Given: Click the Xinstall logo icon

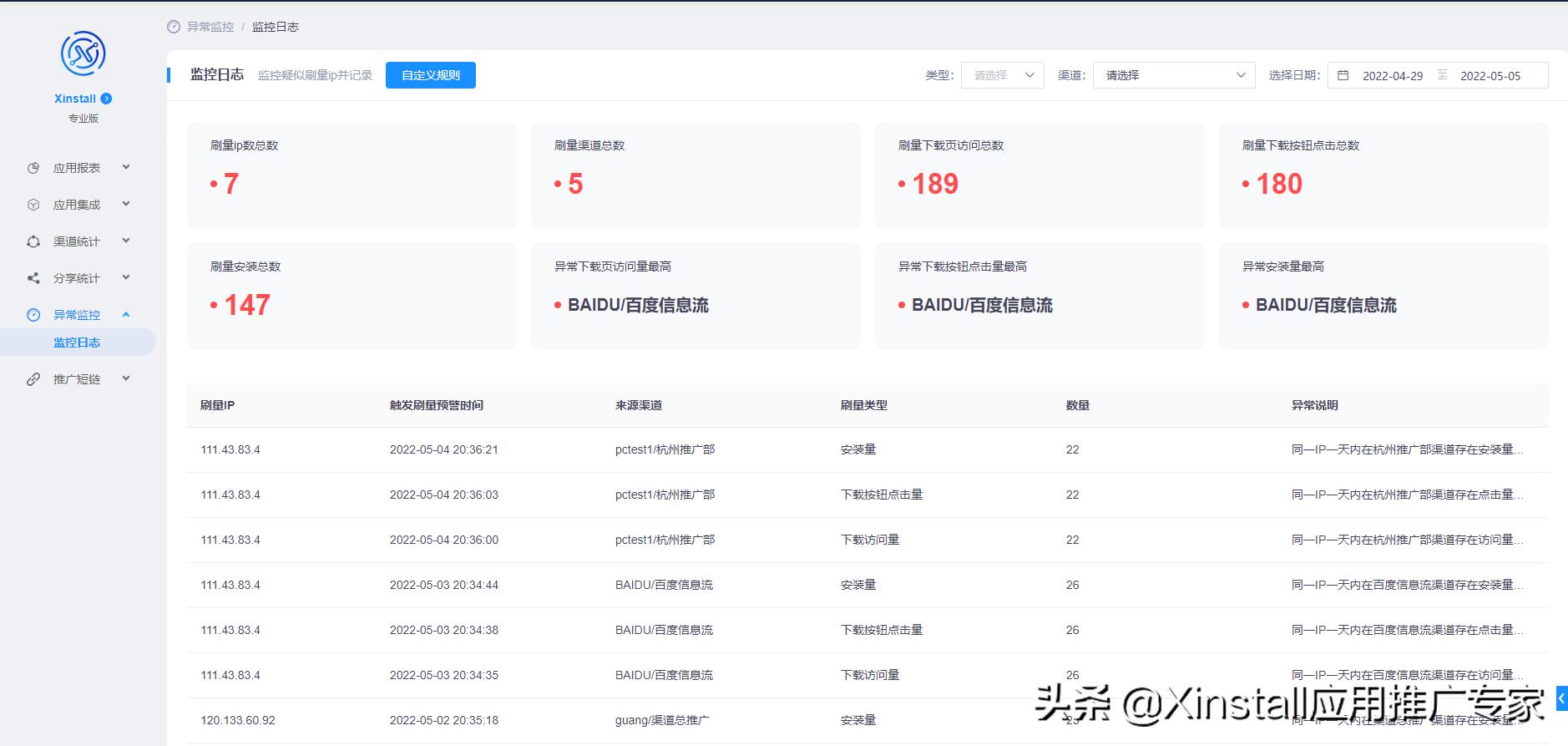Looking at the screenshot, I should point(83,54).
